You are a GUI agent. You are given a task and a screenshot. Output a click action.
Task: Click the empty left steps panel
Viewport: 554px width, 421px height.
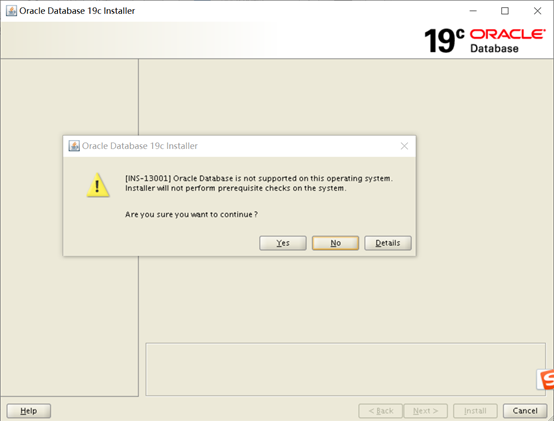pos(69,228)
